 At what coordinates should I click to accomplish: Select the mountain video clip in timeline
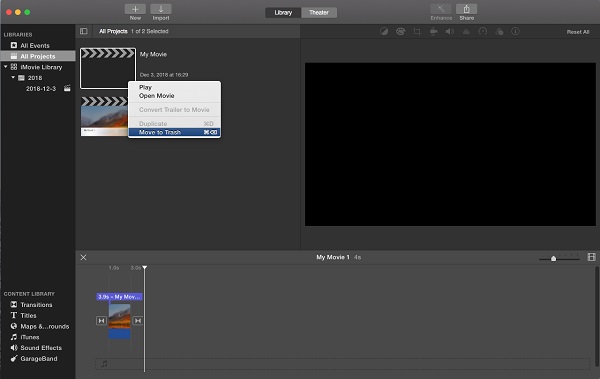119,322
